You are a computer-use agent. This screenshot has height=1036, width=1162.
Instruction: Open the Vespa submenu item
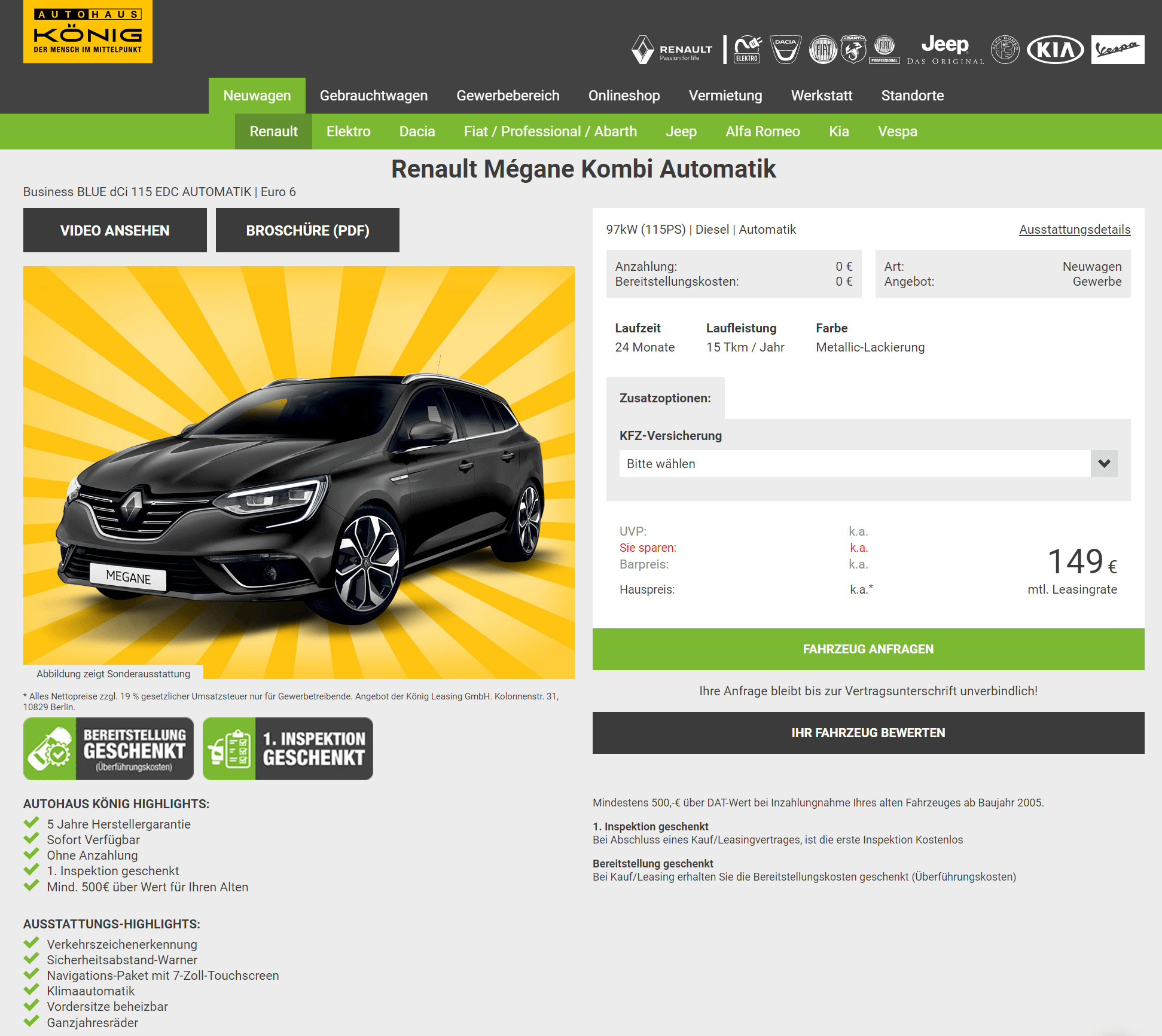(898, 132)
